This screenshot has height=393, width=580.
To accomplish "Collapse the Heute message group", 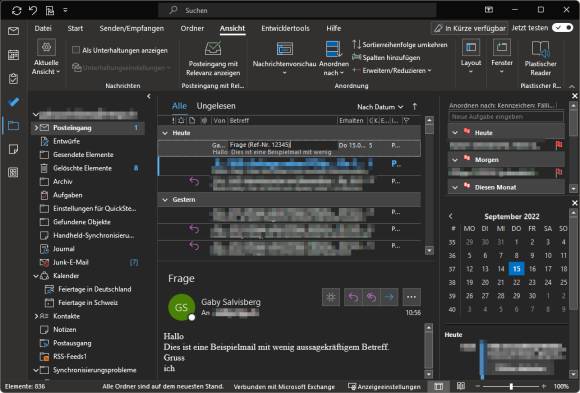I will 165,133.
